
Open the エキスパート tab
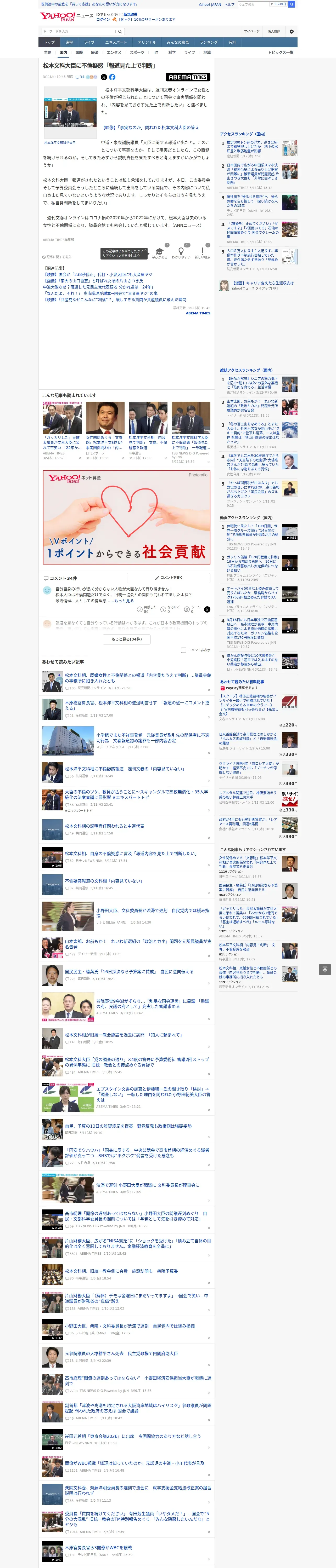pos(116,42)
